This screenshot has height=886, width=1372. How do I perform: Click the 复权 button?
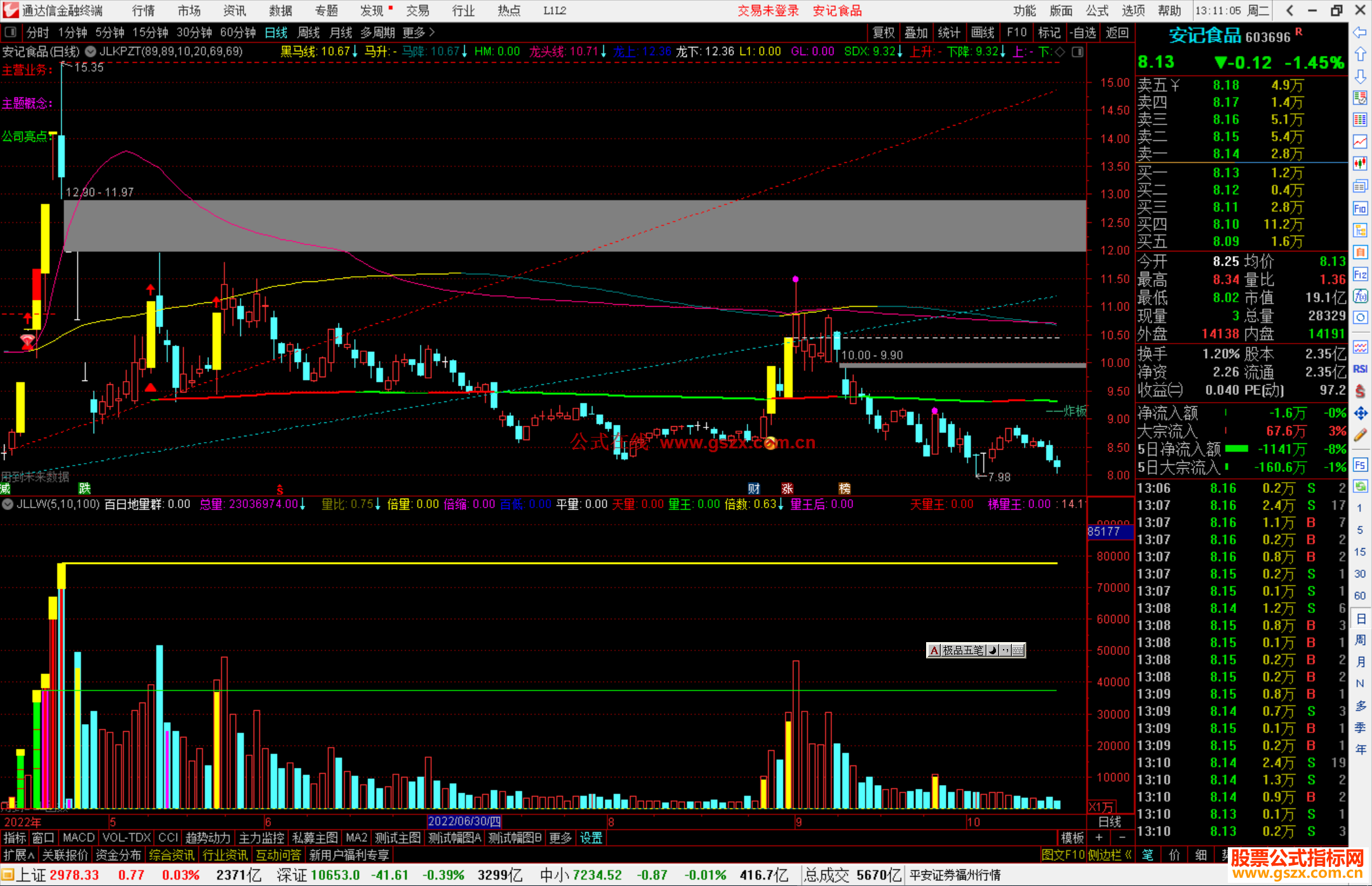pyautogui.click(x=884, y=32)
